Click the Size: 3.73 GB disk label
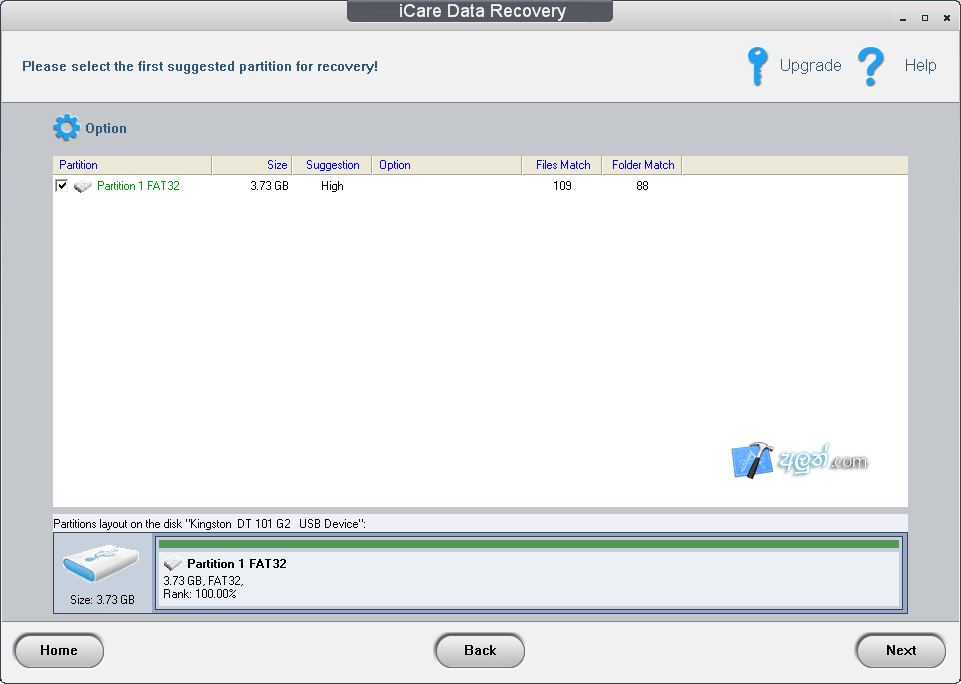 pos(102,599)
